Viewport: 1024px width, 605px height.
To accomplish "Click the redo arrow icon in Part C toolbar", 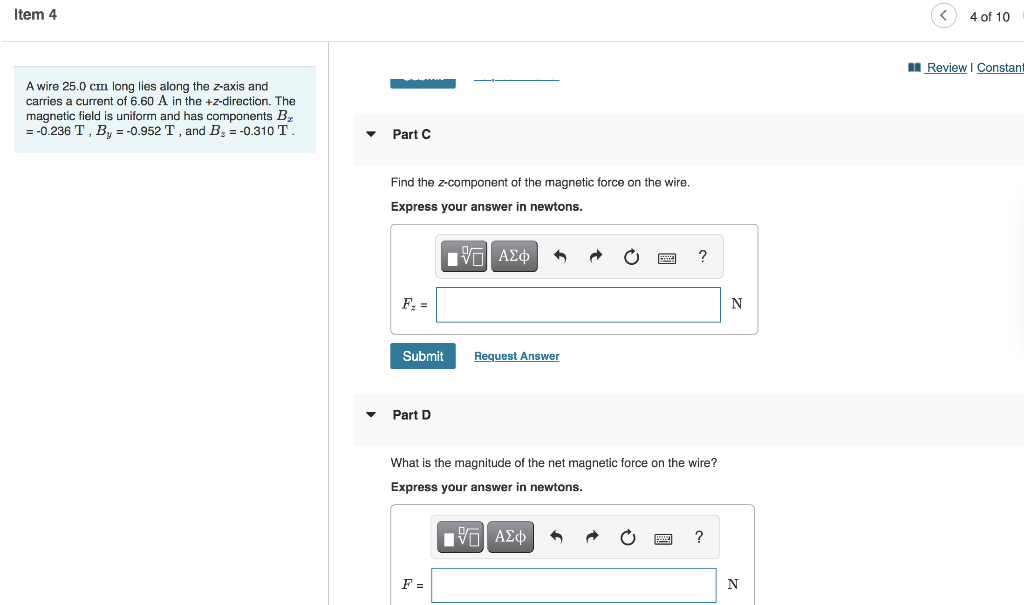I will pos(595,256).
